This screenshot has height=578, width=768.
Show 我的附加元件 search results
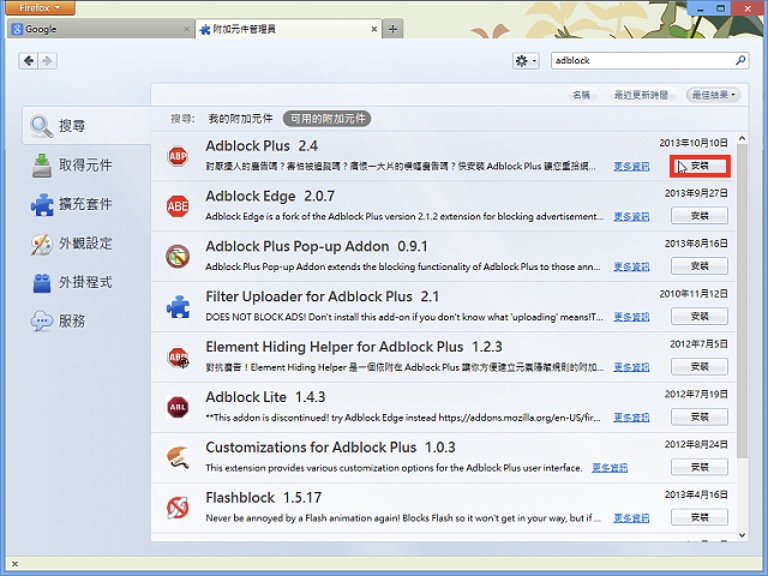[x=240, y=119]
